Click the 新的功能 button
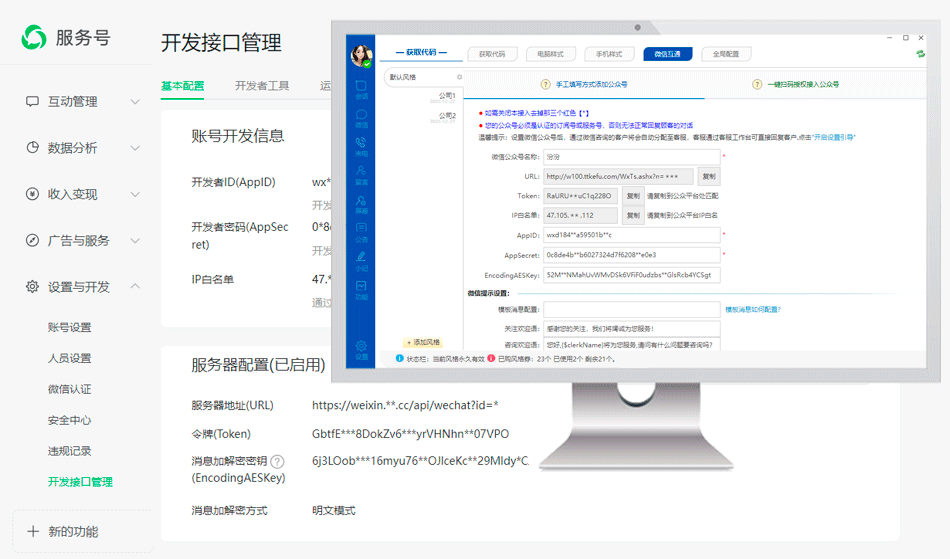950x559 pixels. tap(82, 531)
